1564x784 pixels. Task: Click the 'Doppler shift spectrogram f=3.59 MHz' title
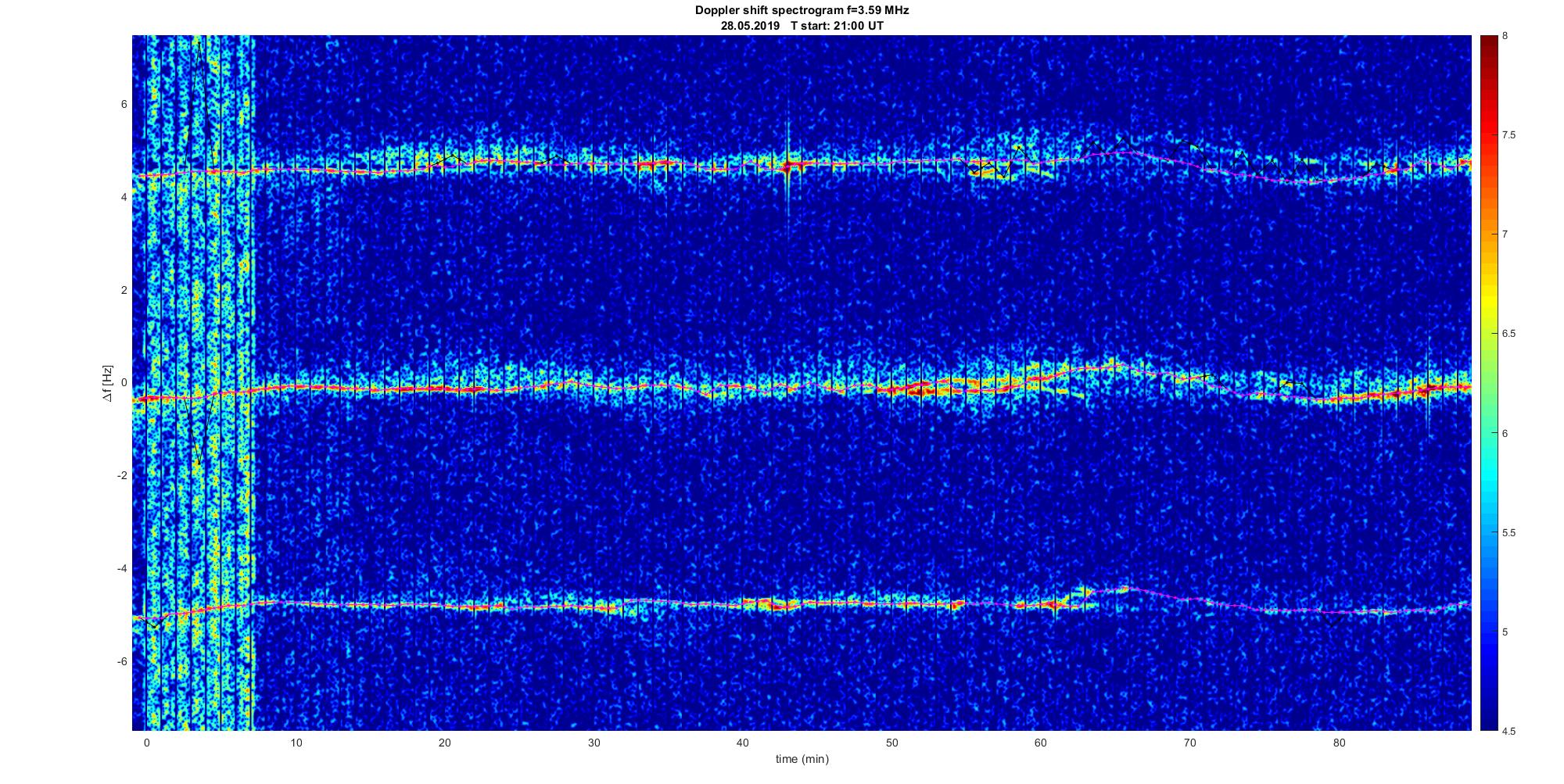(x=802, y=11)
